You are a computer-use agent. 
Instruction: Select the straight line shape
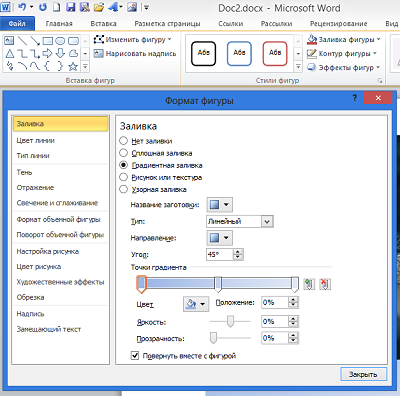(22, 41)
